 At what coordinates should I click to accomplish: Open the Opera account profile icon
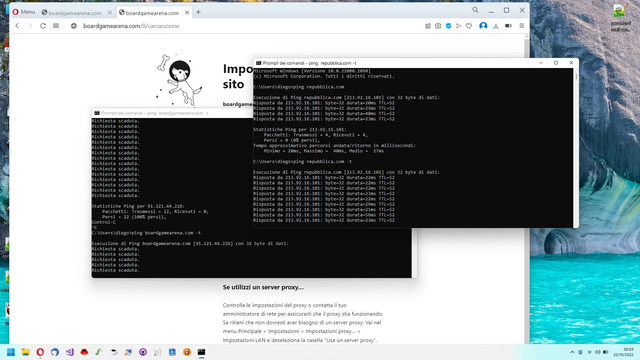483,26
